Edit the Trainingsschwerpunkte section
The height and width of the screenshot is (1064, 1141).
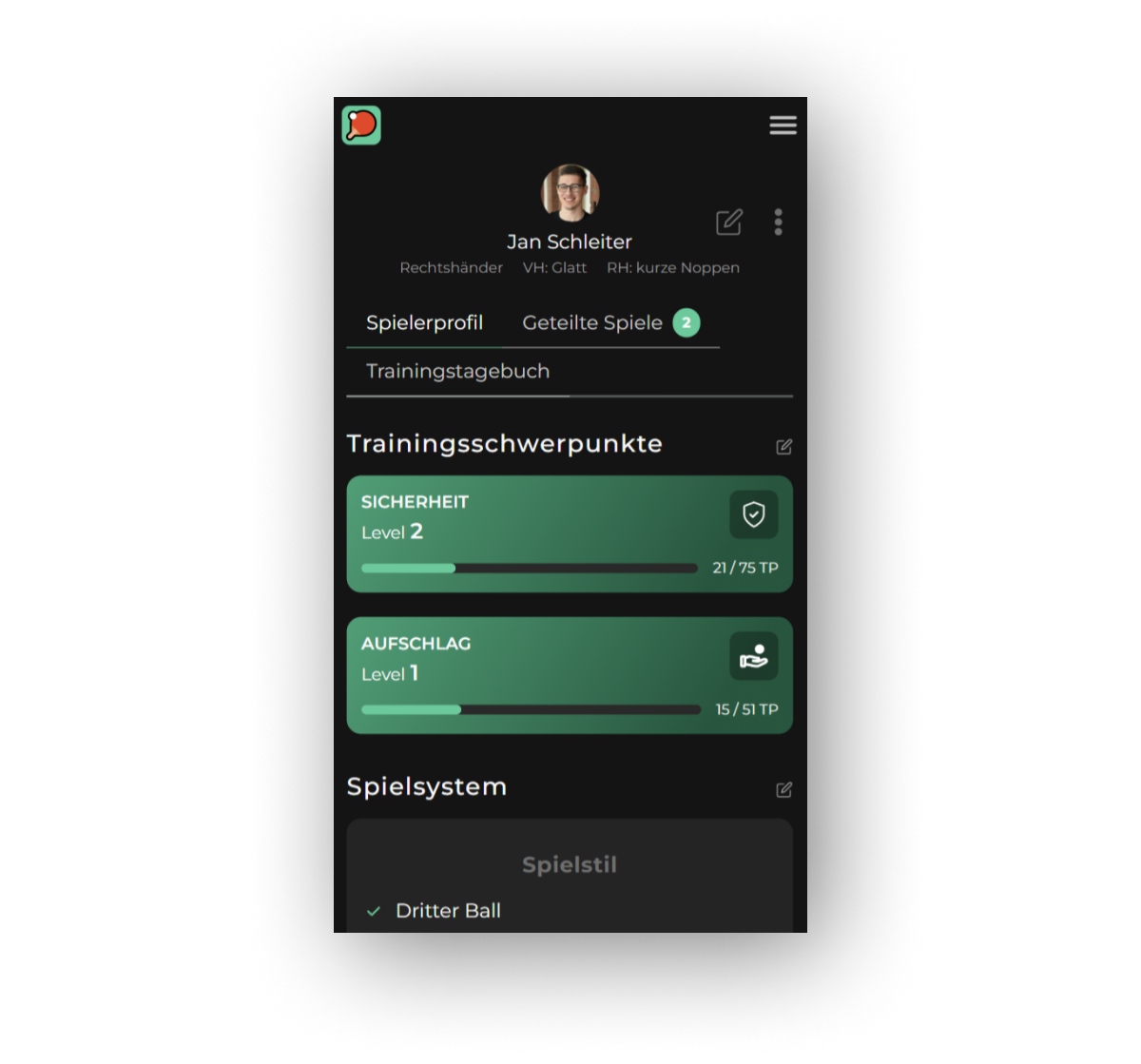[x=784, y=447]
